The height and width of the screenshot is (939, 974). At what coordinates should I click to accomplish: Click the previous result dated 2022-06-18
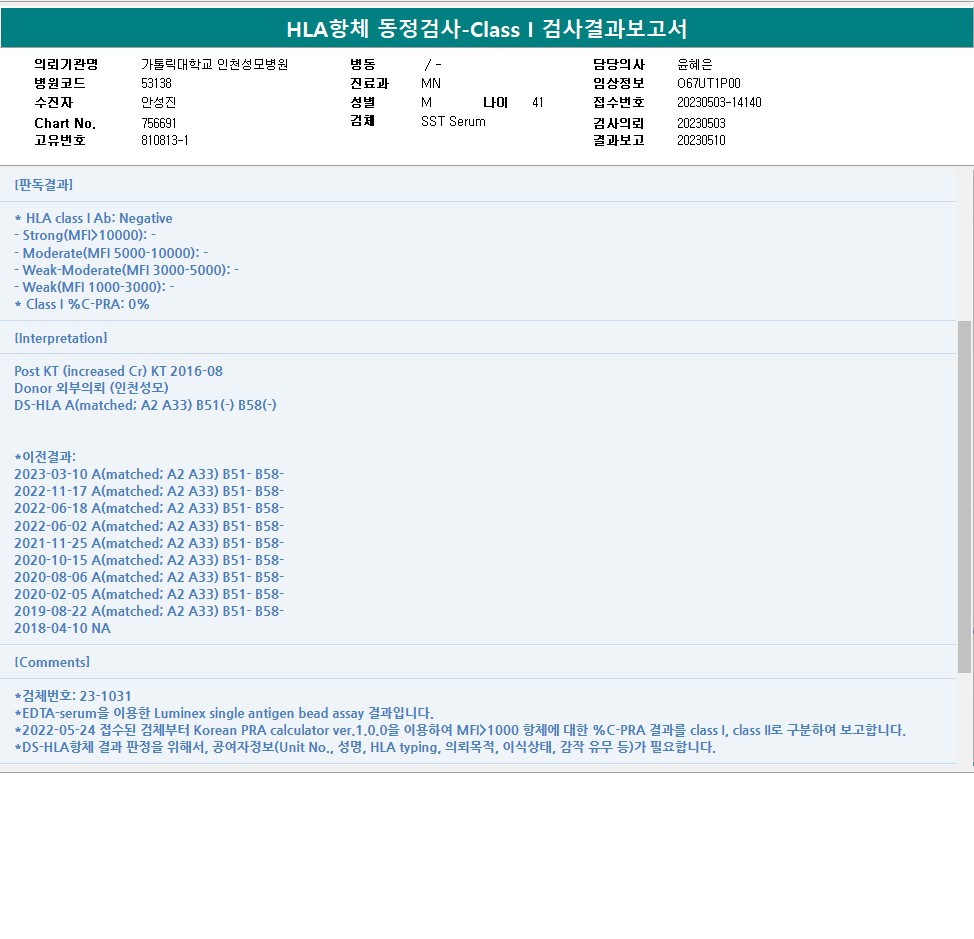click(149, 508)
